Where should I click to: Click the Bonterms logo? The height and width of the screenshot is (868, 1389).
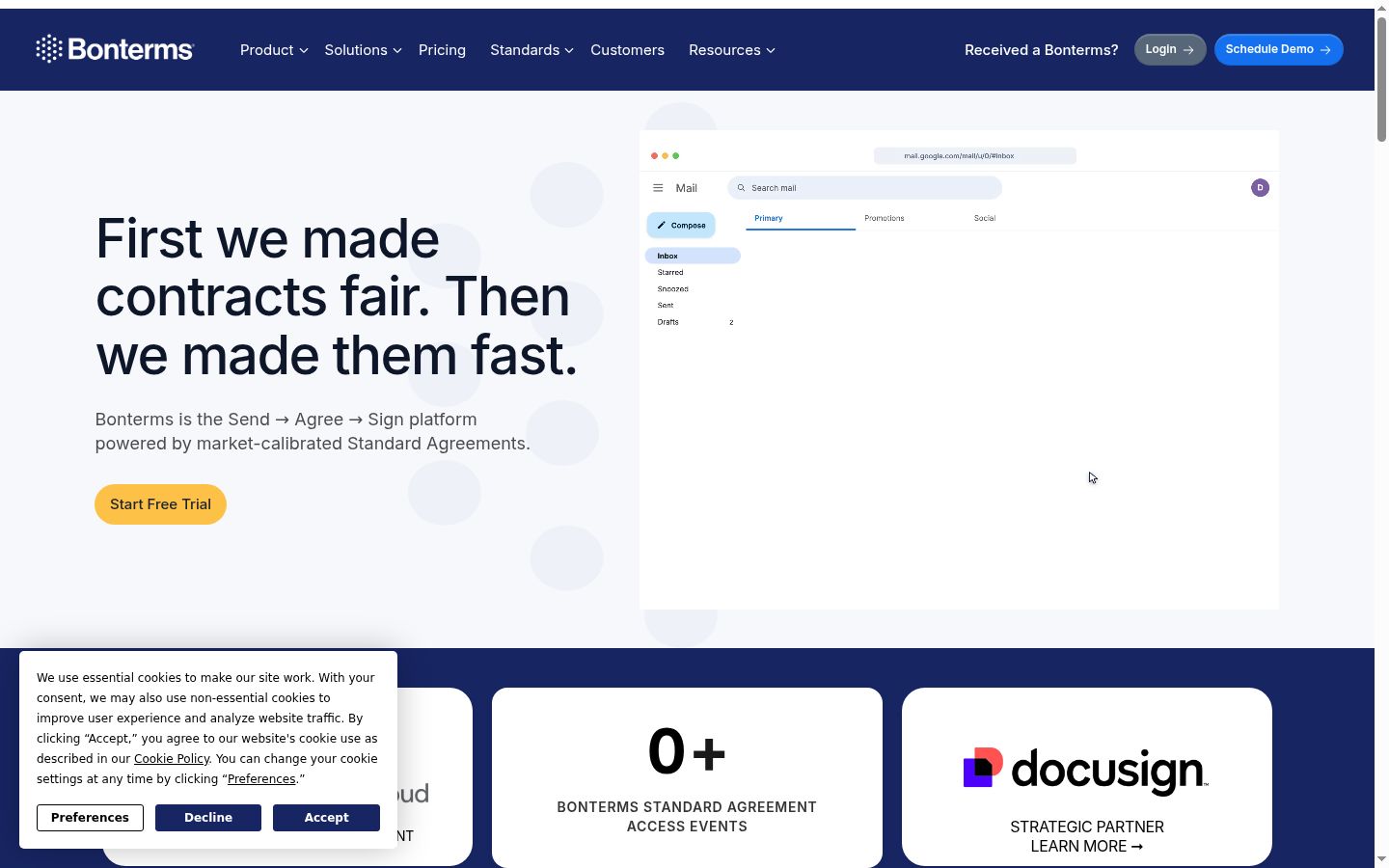point(115,49)
